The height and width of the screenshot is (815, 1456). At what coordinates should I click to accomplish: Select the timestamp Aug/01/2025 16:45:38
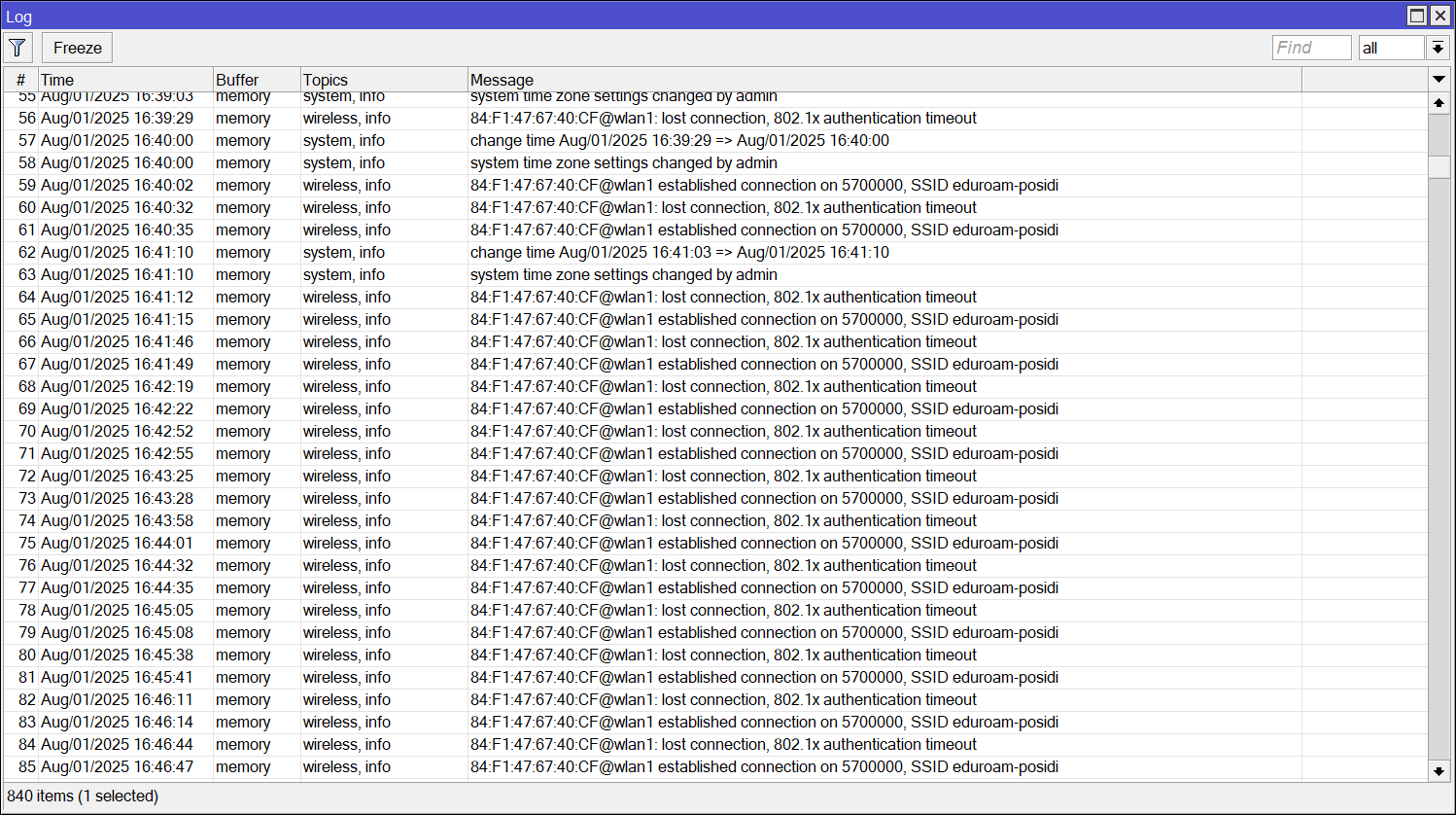point(117,655)
